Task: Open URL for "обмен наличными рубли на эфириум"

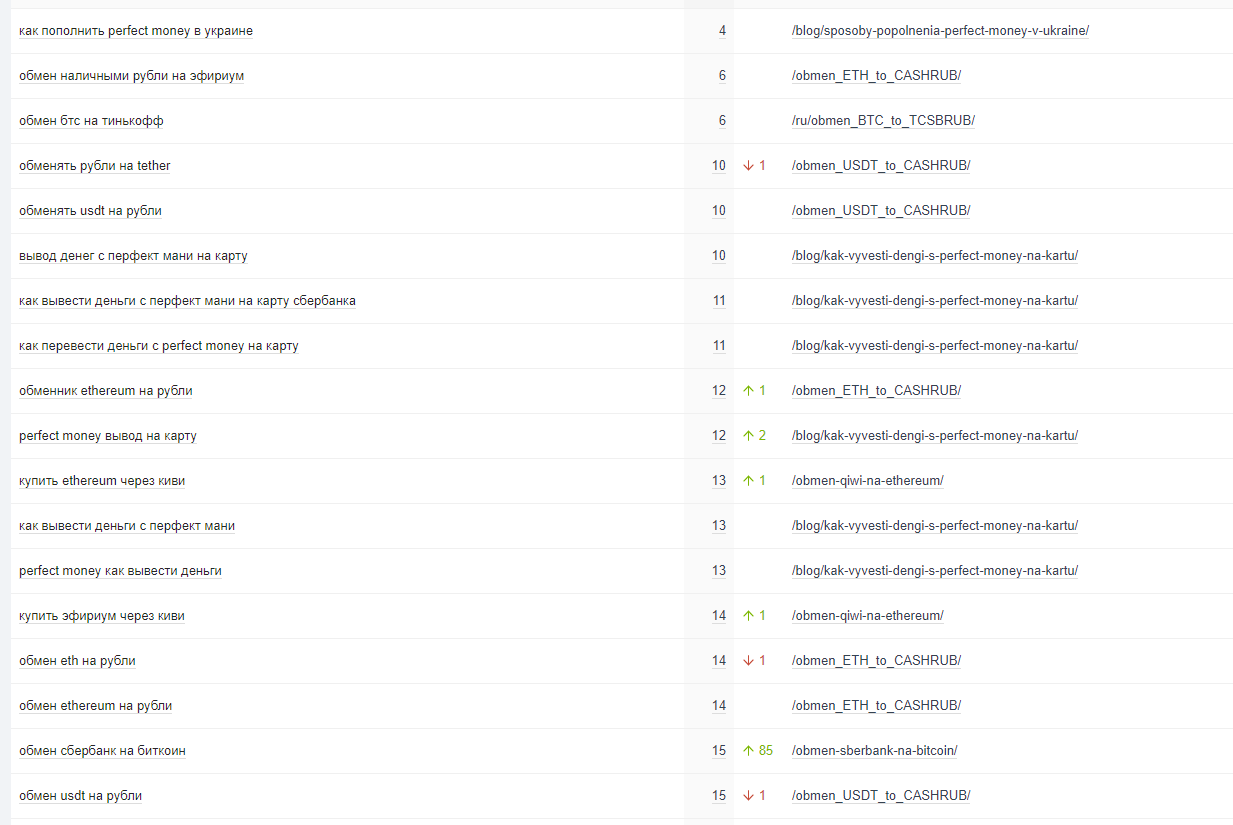Action: point(876,76)
